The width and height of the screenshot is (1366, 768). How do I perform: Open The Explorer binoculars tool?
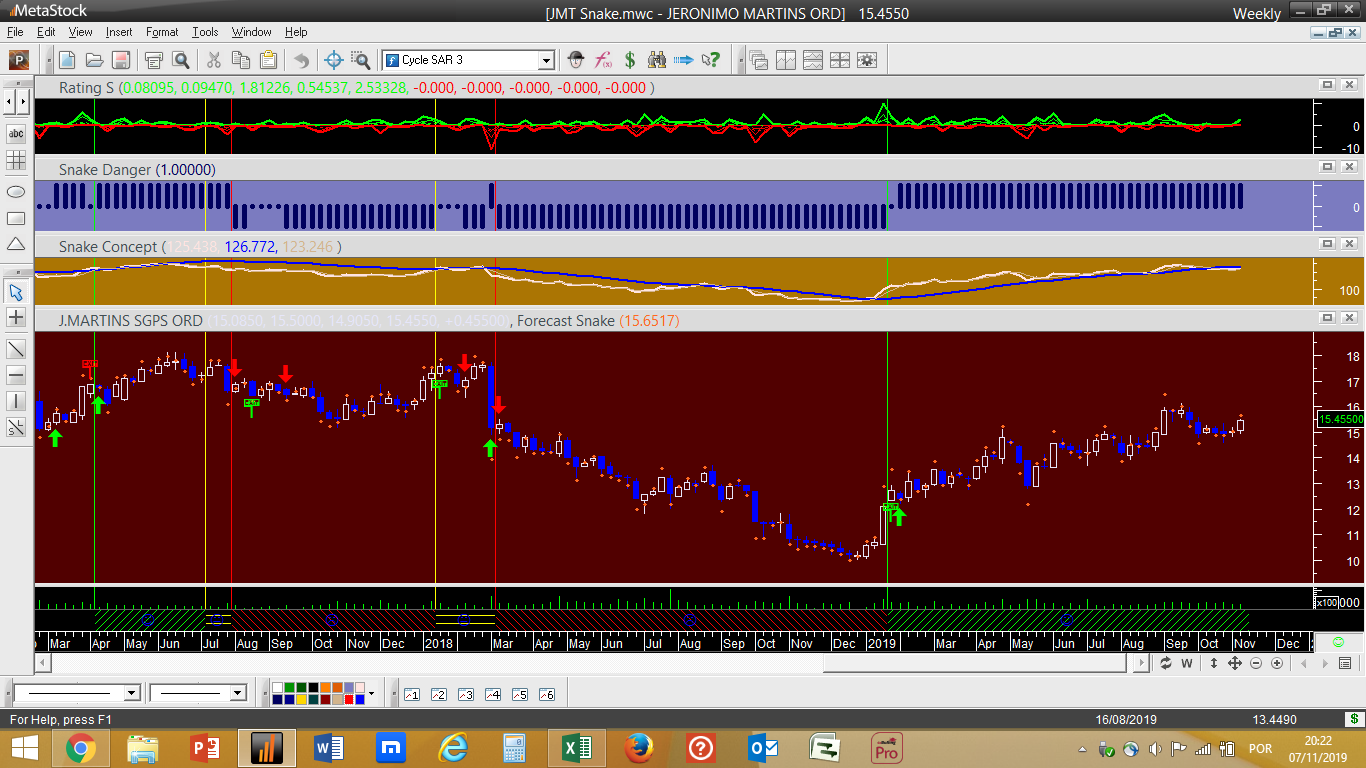[x=657, y=60]
